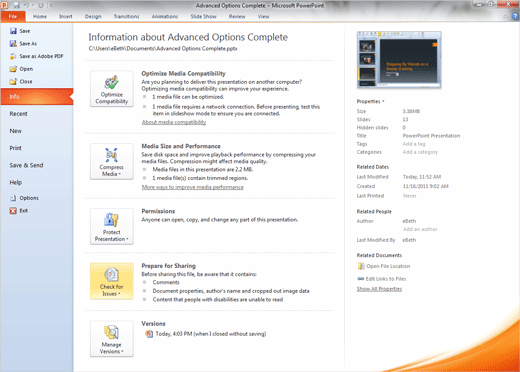Click the Add a tag field
Image resolution: width=520 pixels, height=372 pixels.
click(x=414, y=144)
